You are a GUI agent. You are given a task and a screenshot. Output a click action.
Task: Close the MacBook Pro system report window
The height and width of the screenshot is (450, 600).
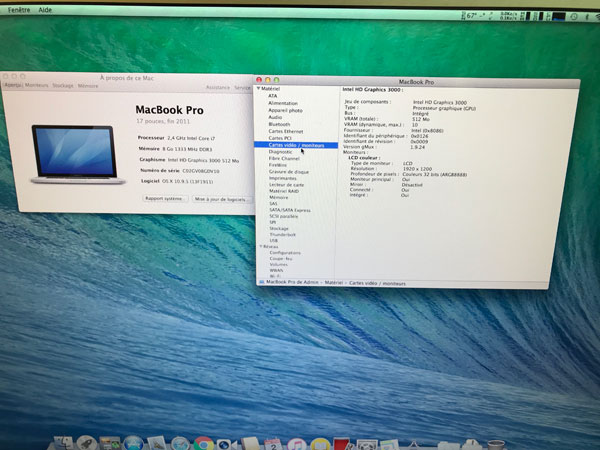pyautogui.click(x=259, y=80)
